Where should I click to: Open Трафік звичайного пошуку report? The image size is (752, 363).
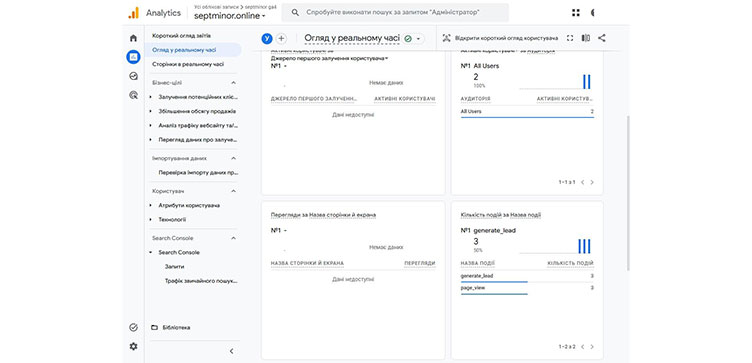point(201,281)
